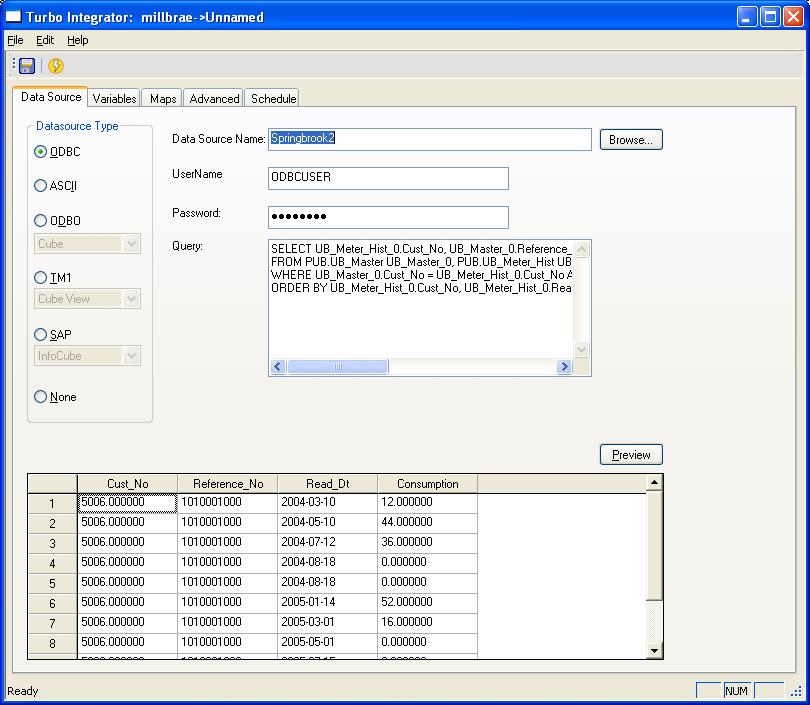The image size is (810, 705).
Task: Choose None as the datasource type
Action: pyautogui.click(x=41, y=397)
